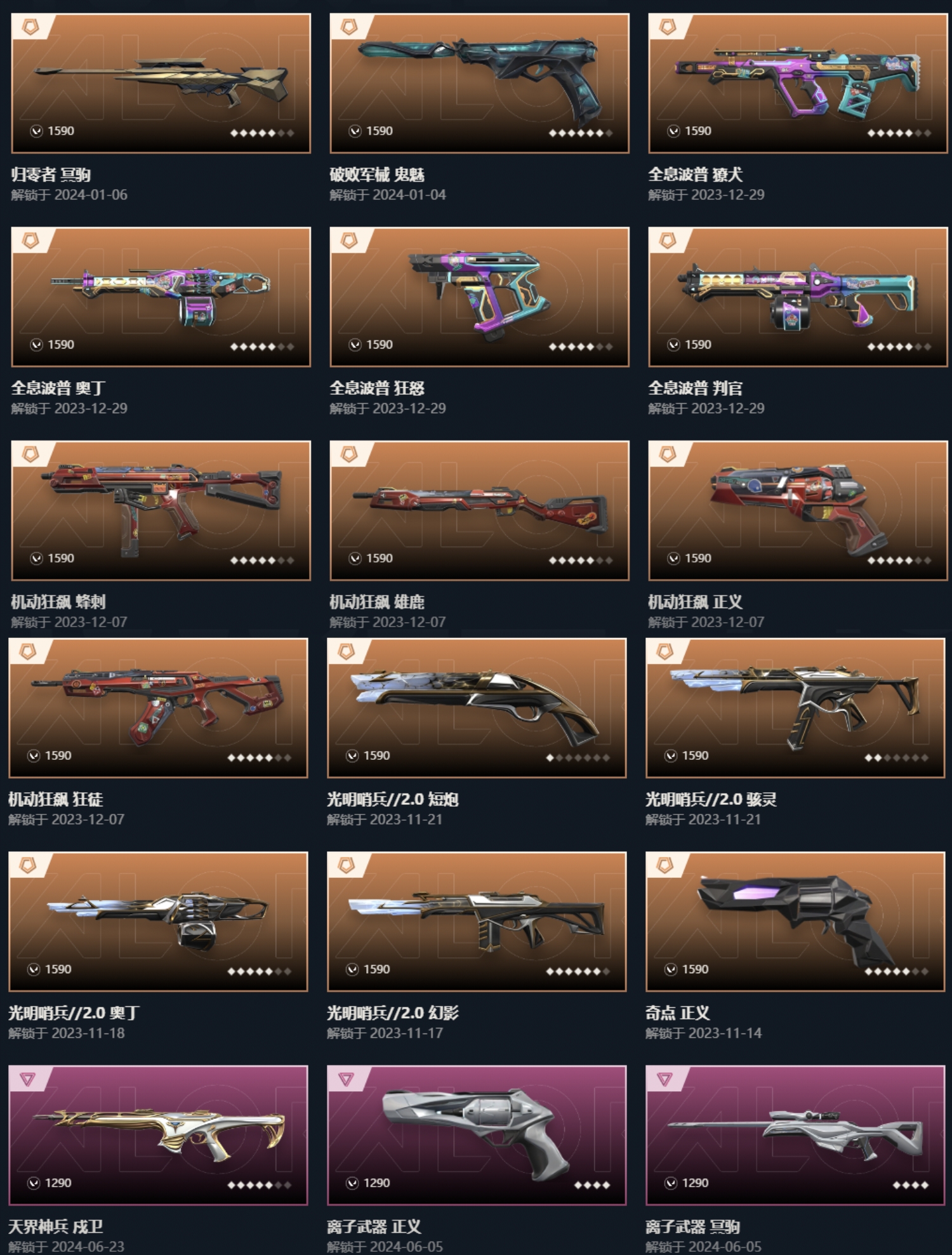Click the pink tier badge on 离子武器 正义 card
The image size is (952, 1255).
tap(346, 1079)
